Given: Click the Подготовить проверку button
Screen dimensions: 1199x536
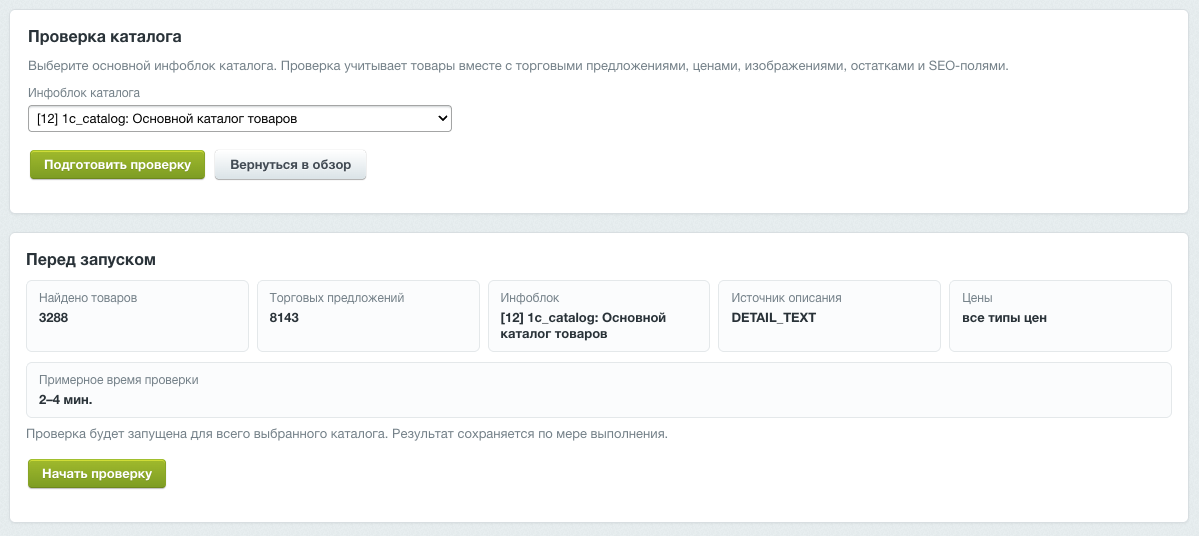Looking at the screenshot, I should point(118,164).
